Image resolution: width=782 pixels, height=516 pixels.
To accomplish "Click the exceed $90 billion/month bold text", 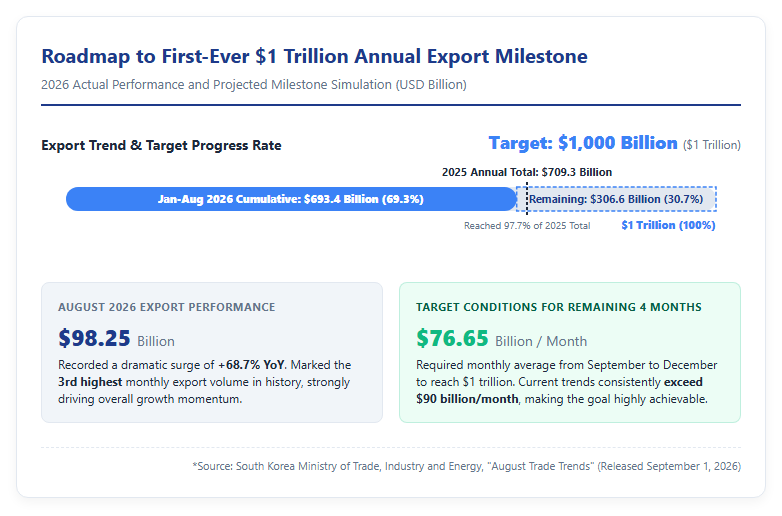I will (559, 390).
